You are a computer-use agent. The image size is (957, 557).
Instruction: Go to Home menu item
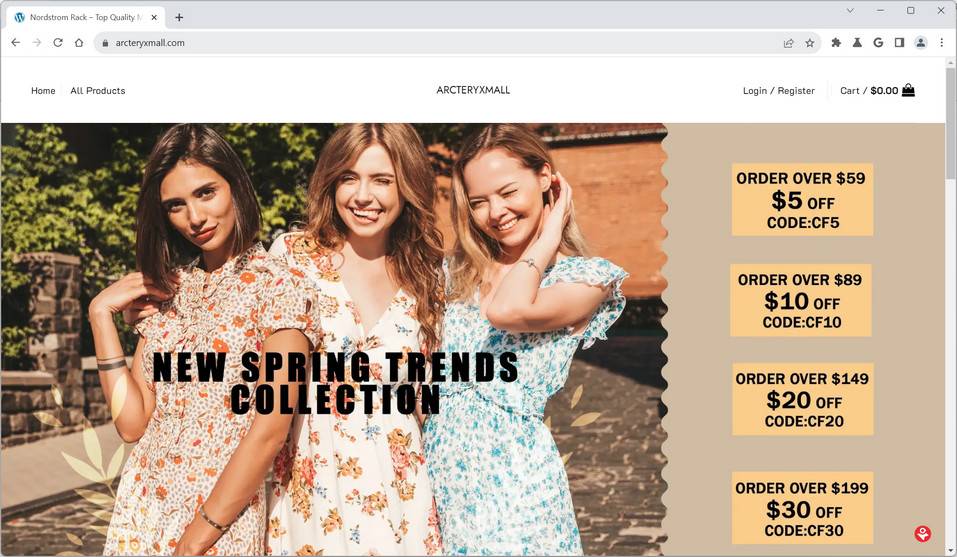(43, 91)
